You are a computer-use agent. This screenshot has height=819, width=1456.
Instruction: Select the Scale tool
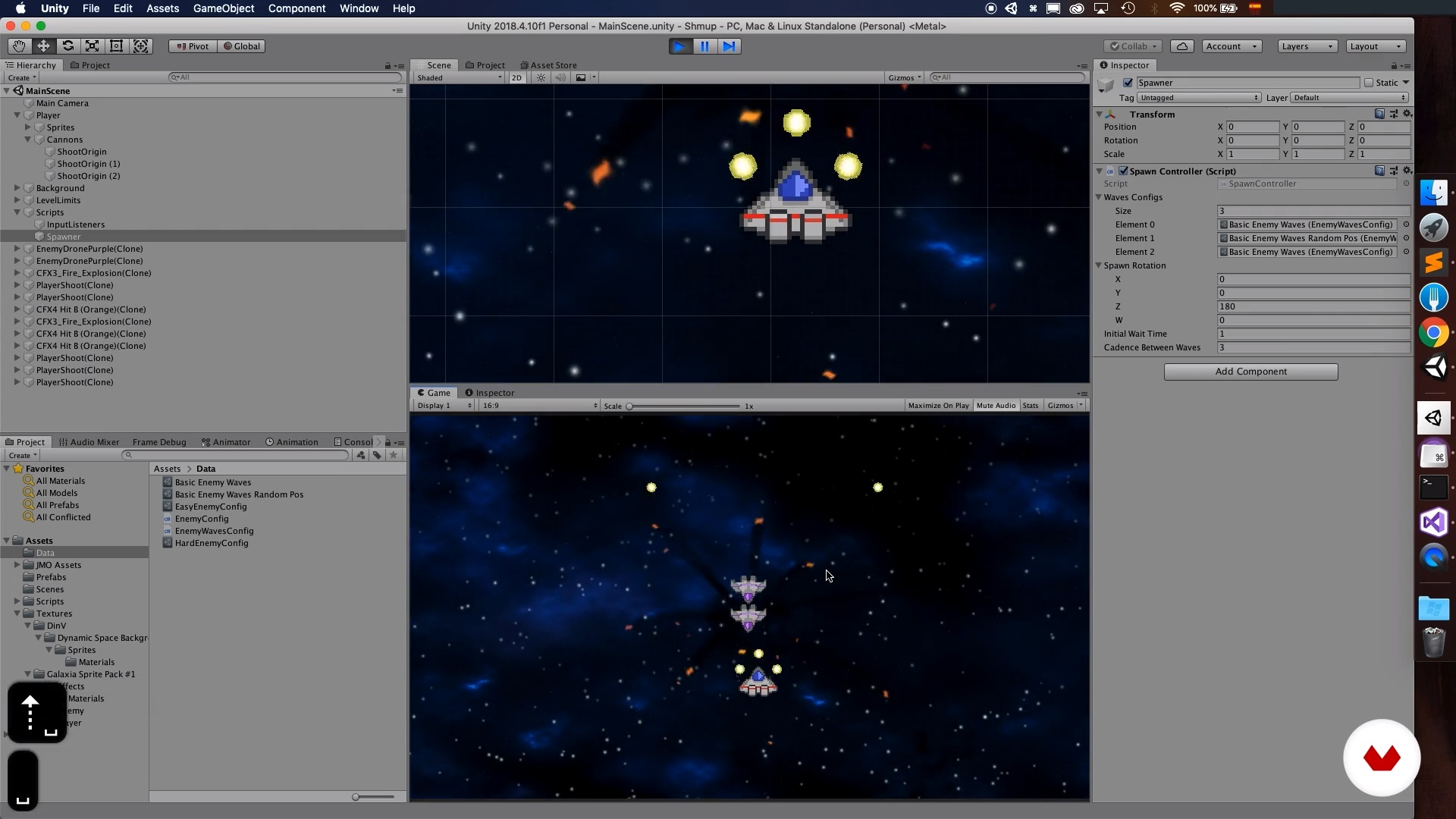coord(92,46)
